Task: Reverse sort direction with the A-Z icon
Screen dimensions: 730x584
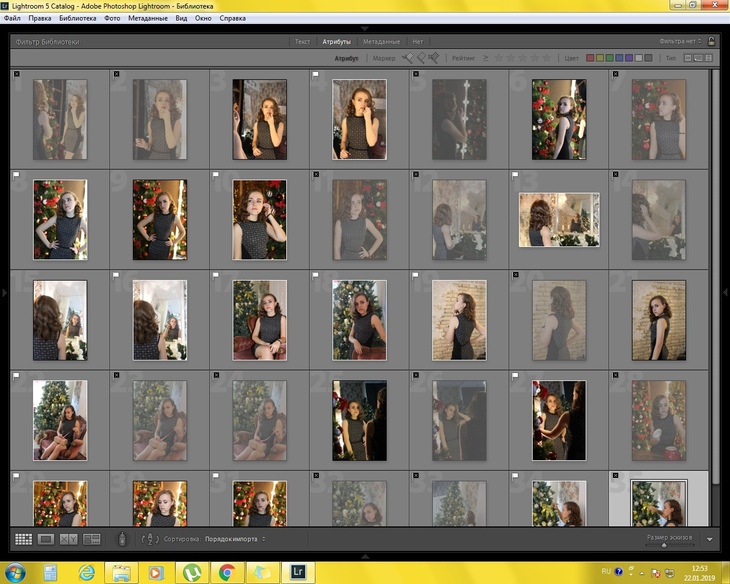Action: 150,539
